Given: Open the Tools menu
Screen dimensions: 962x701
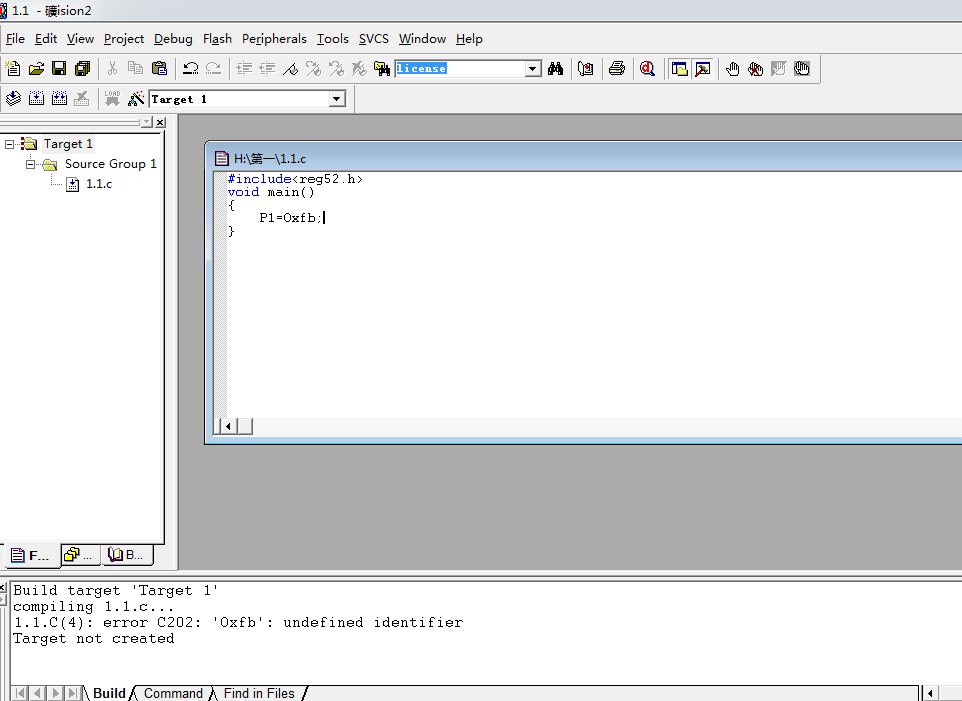Looking at the screenshot, I should [x=333, y=39].
